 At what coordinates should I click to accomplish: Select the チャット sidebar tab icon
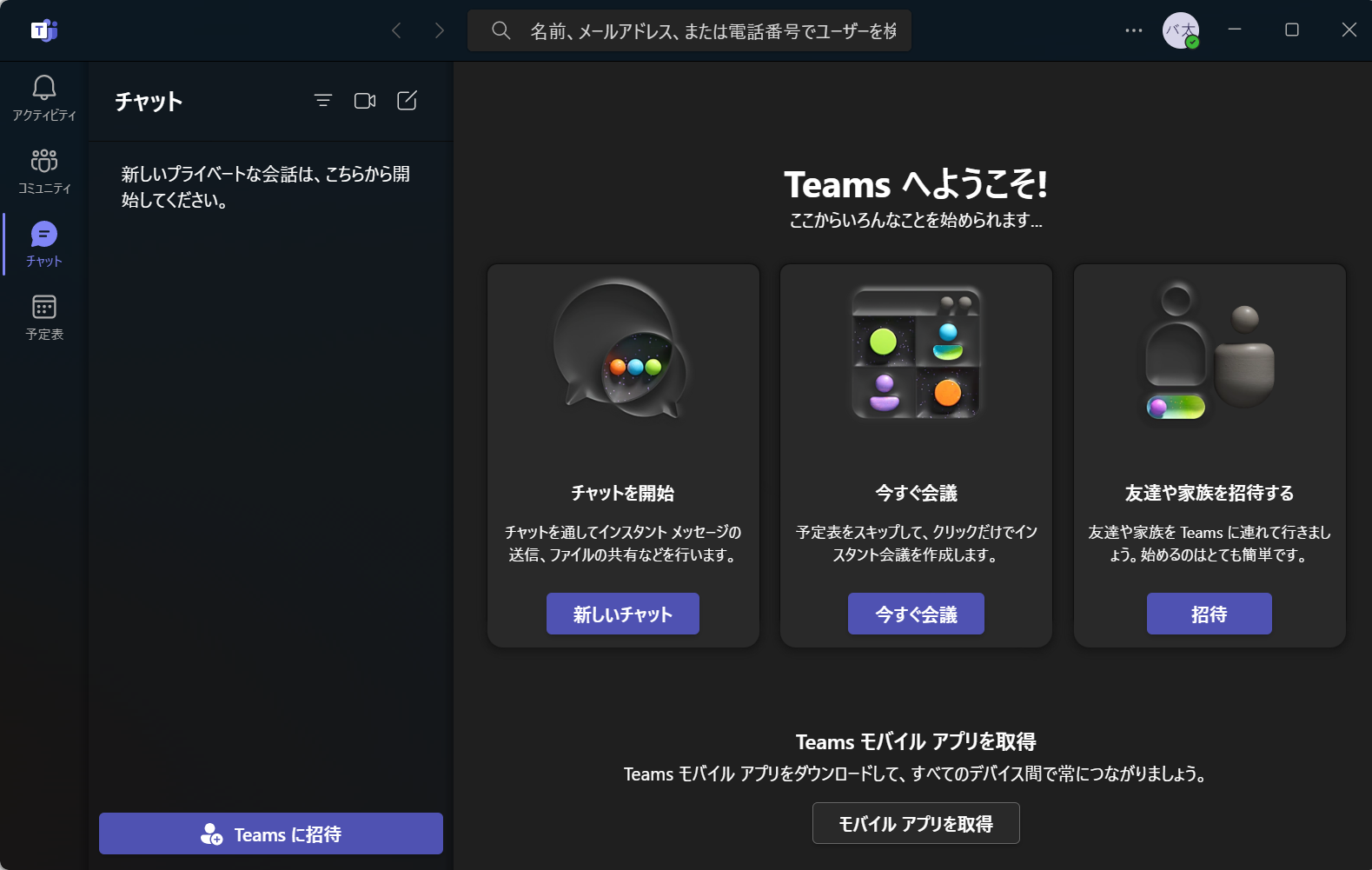coord(44,235)
